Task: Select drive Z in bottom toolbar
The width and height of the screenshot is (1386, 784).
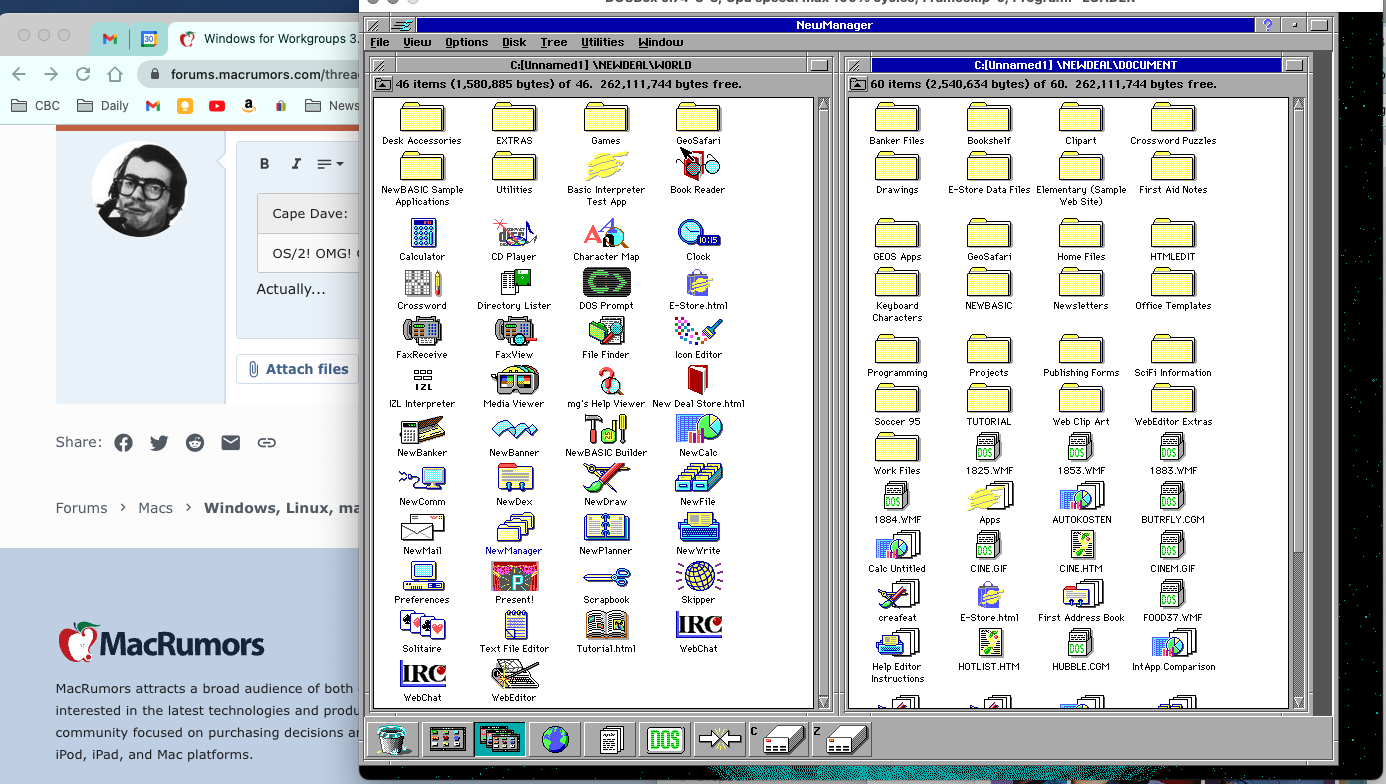Action: coord(841,740)
